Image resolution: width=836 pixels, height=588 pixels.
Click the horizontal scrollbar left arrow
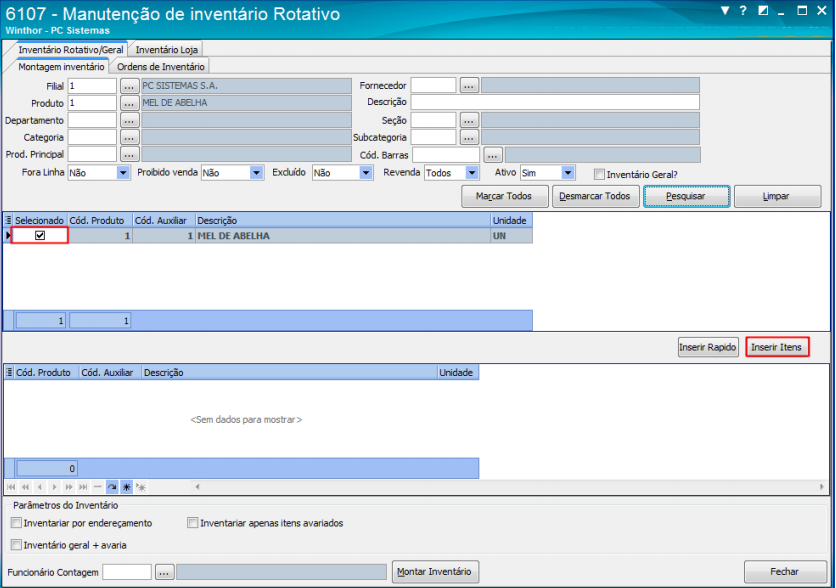pyautogui.click(x=198, y=487)
